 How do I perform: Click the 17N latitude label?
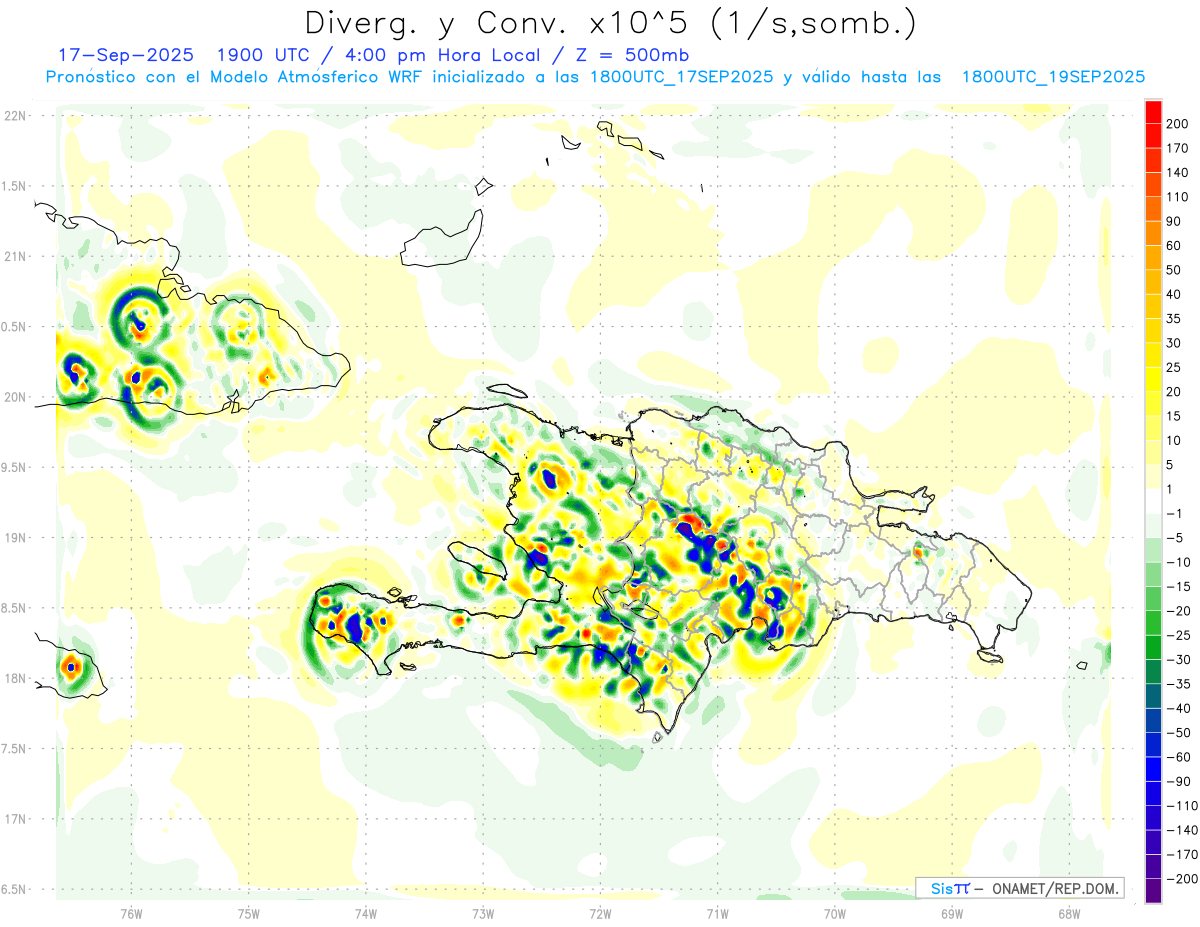[x=15, y=819]
